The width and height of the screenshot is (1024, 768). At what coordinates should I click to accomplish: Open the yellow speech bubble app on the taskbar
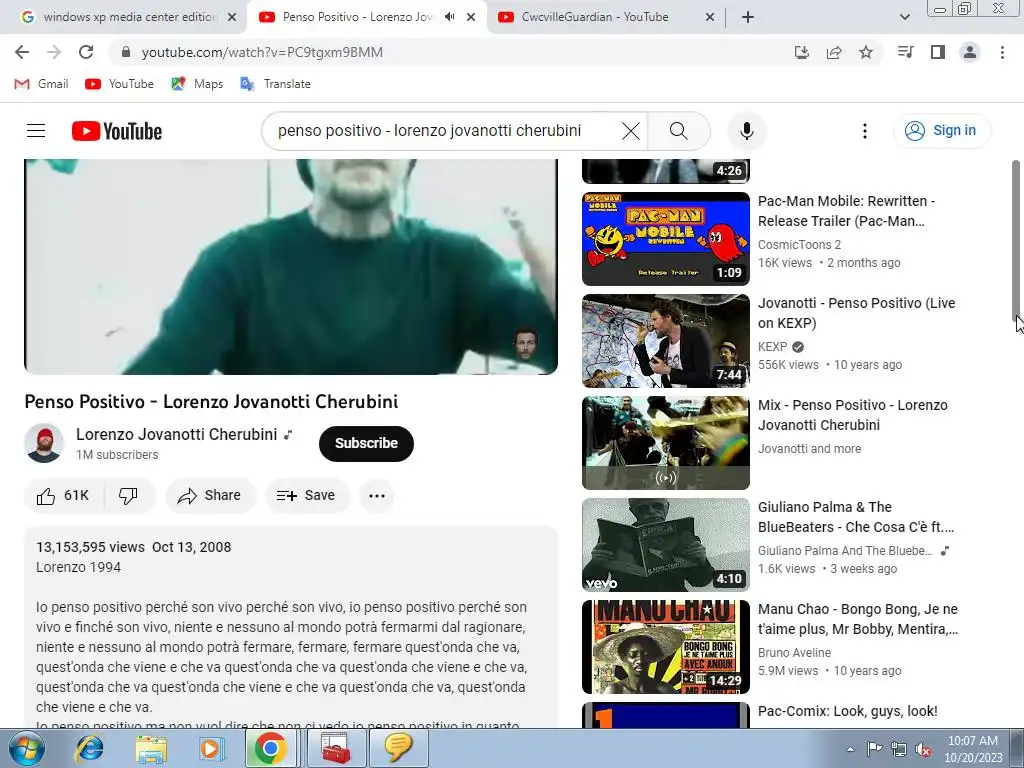coord(398,748)
